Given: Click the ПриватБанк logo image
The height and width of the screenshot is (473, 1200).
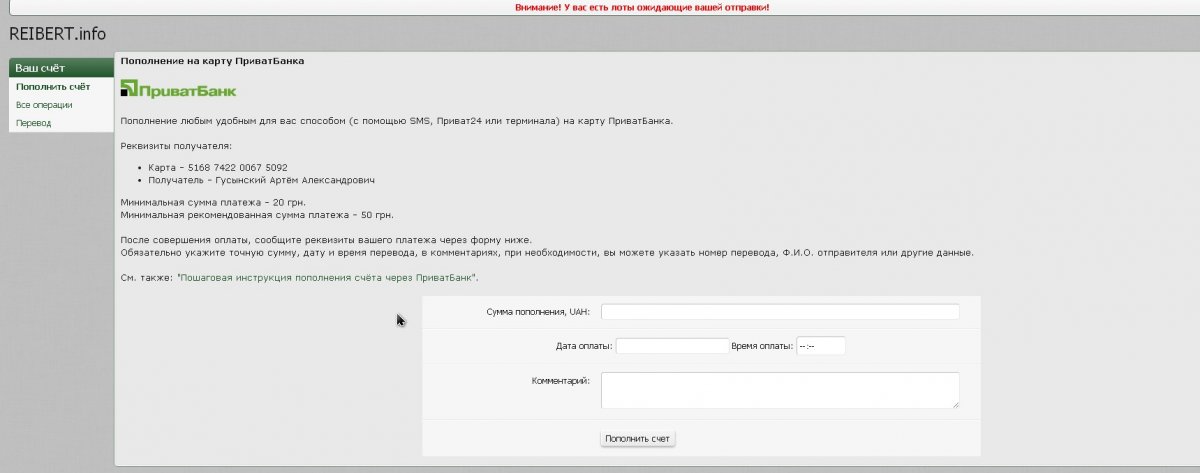Looking at the screenshot, I should click(x=178, y=89).
